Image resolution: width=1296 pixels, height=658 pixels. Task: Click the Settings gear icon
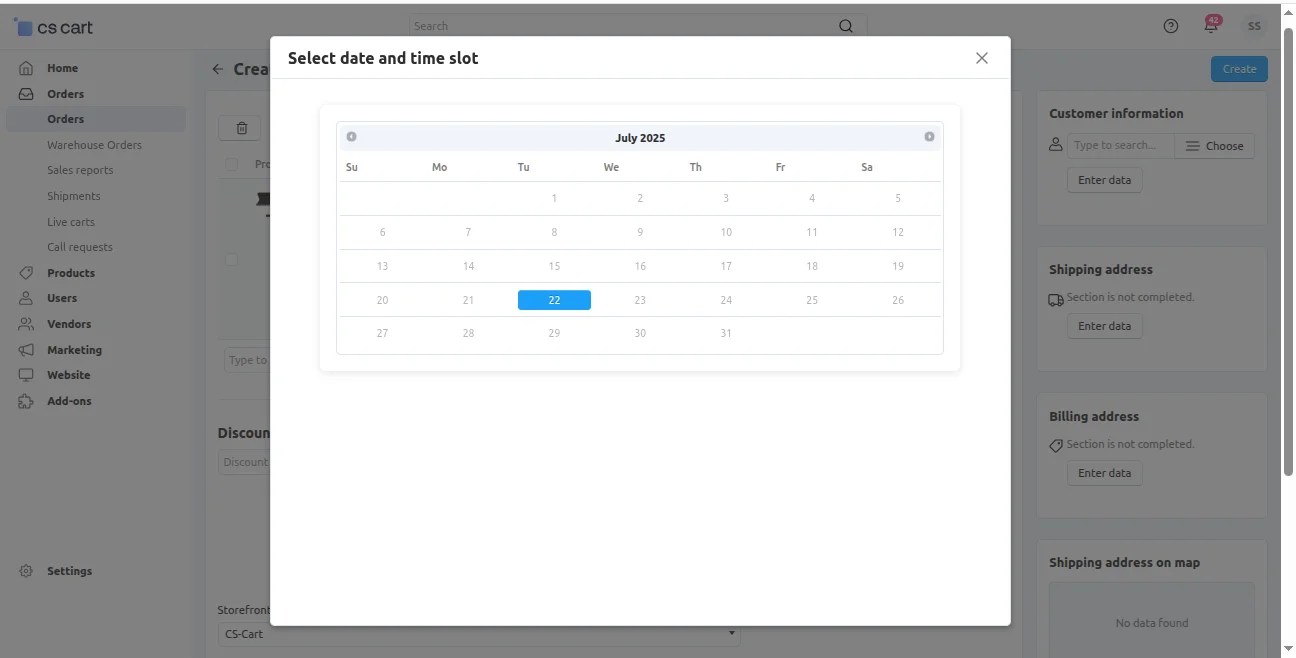tap(26, 571)
